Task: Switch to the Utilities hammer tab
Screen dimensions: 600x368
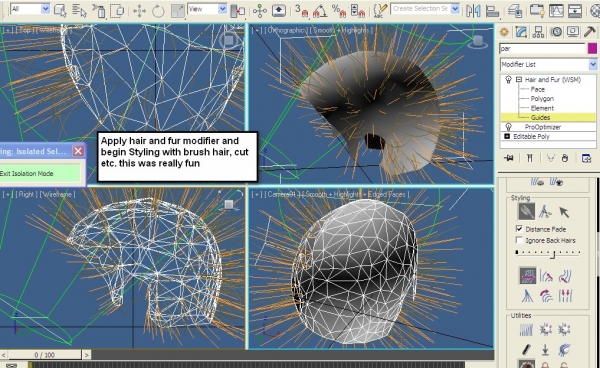Action: (590, 32)
